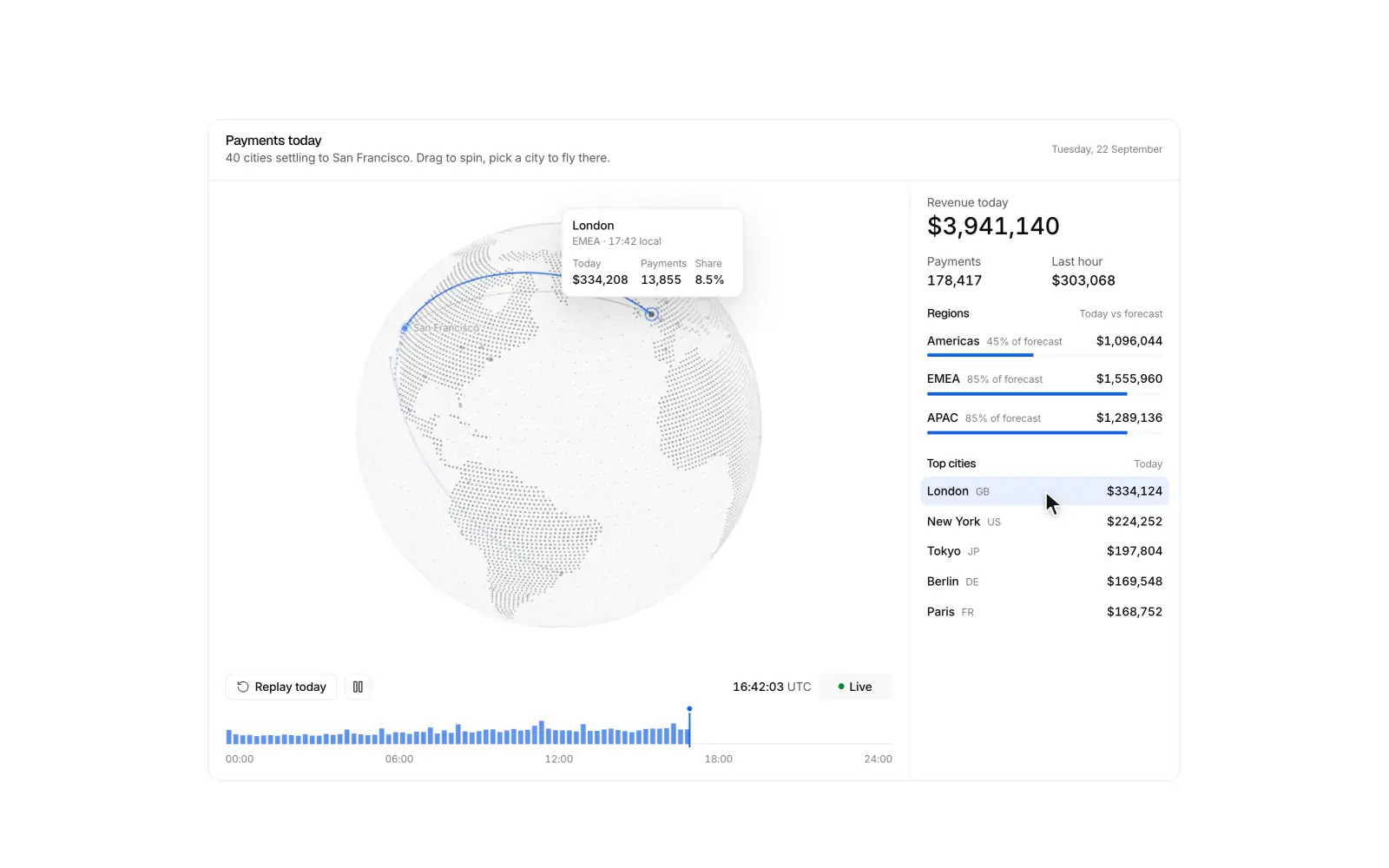Click the tooltip Today amount $334,208

[x=600, y=279]
